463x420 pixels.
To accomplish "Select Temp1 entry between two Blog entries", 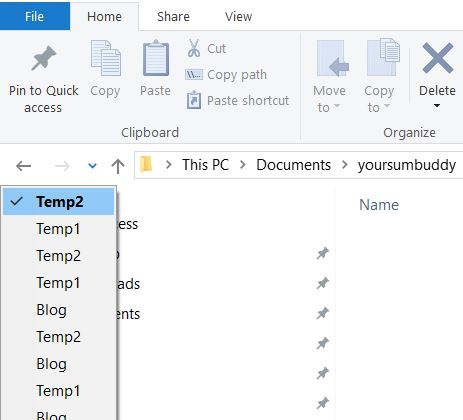I will pos(59,391).
